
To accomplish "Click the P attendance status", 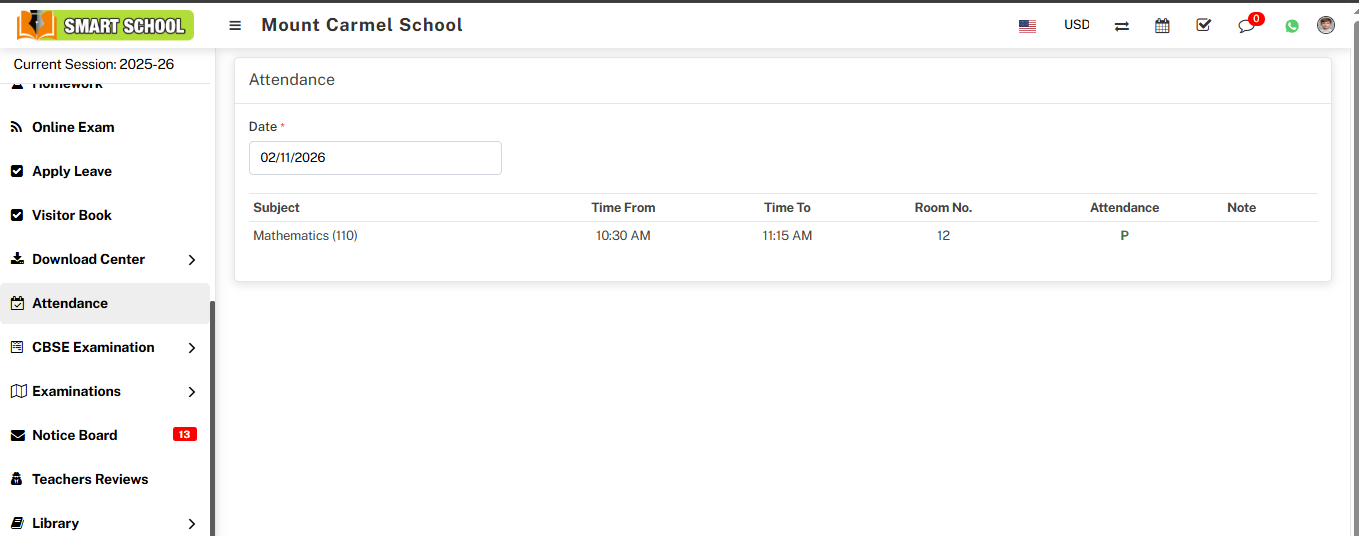I will (1124, 236).
